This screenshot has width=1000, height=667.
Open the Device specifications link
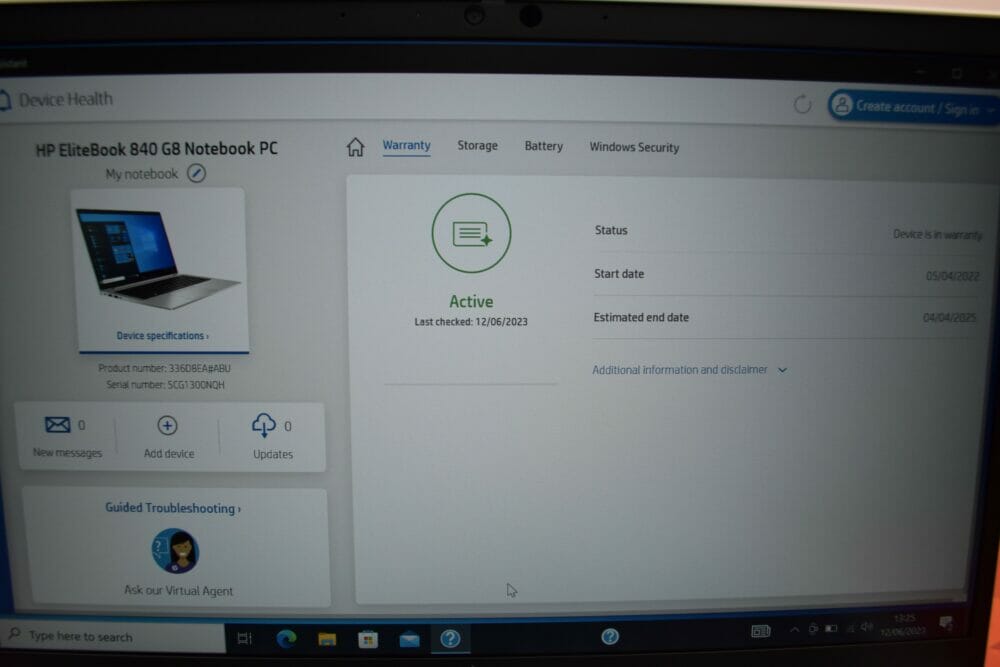[163, 336]
